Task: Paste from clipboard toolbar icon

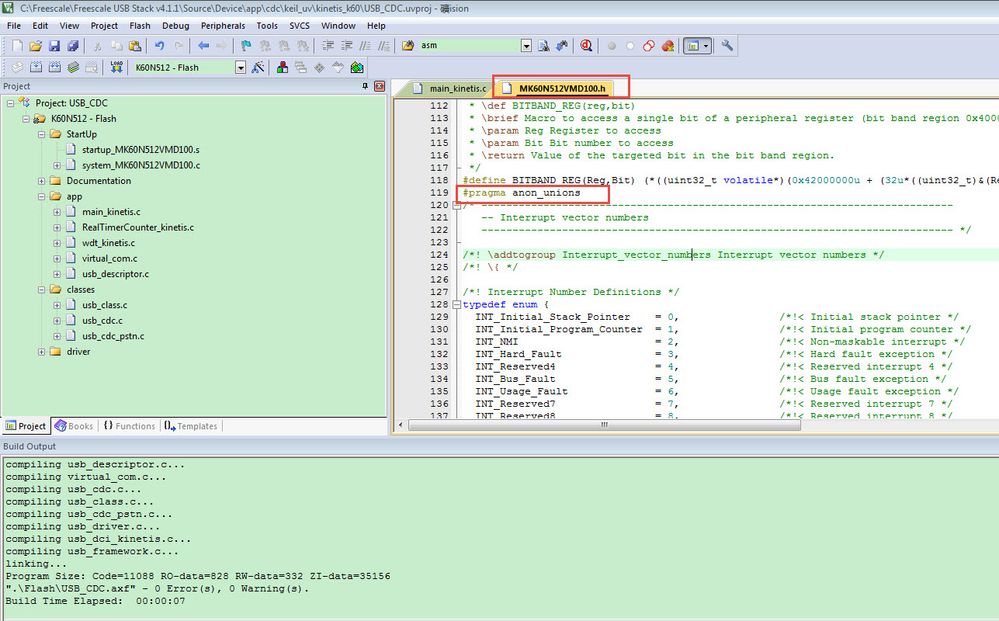Action: [x=135, y=46]
